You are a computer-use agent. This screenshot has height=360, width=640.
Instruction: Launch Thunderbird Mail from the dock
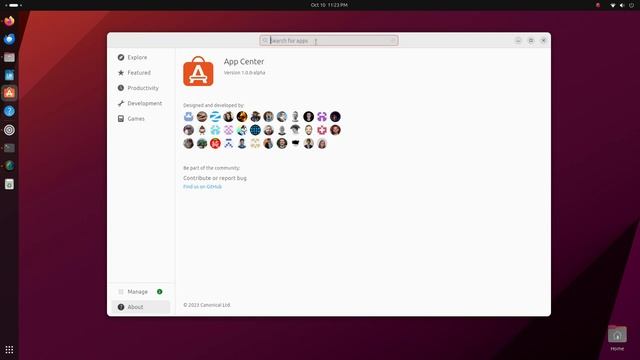(x=9, y=39)
